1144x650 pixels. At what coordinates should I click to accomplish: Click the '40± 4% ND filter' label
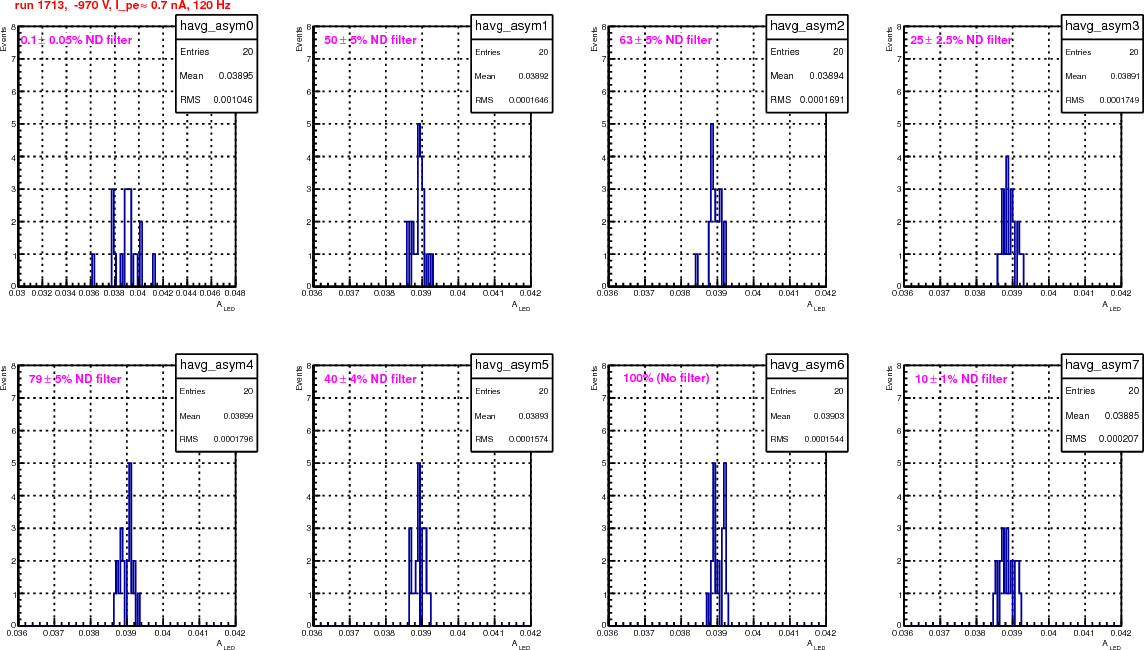[x=371, y=379]
